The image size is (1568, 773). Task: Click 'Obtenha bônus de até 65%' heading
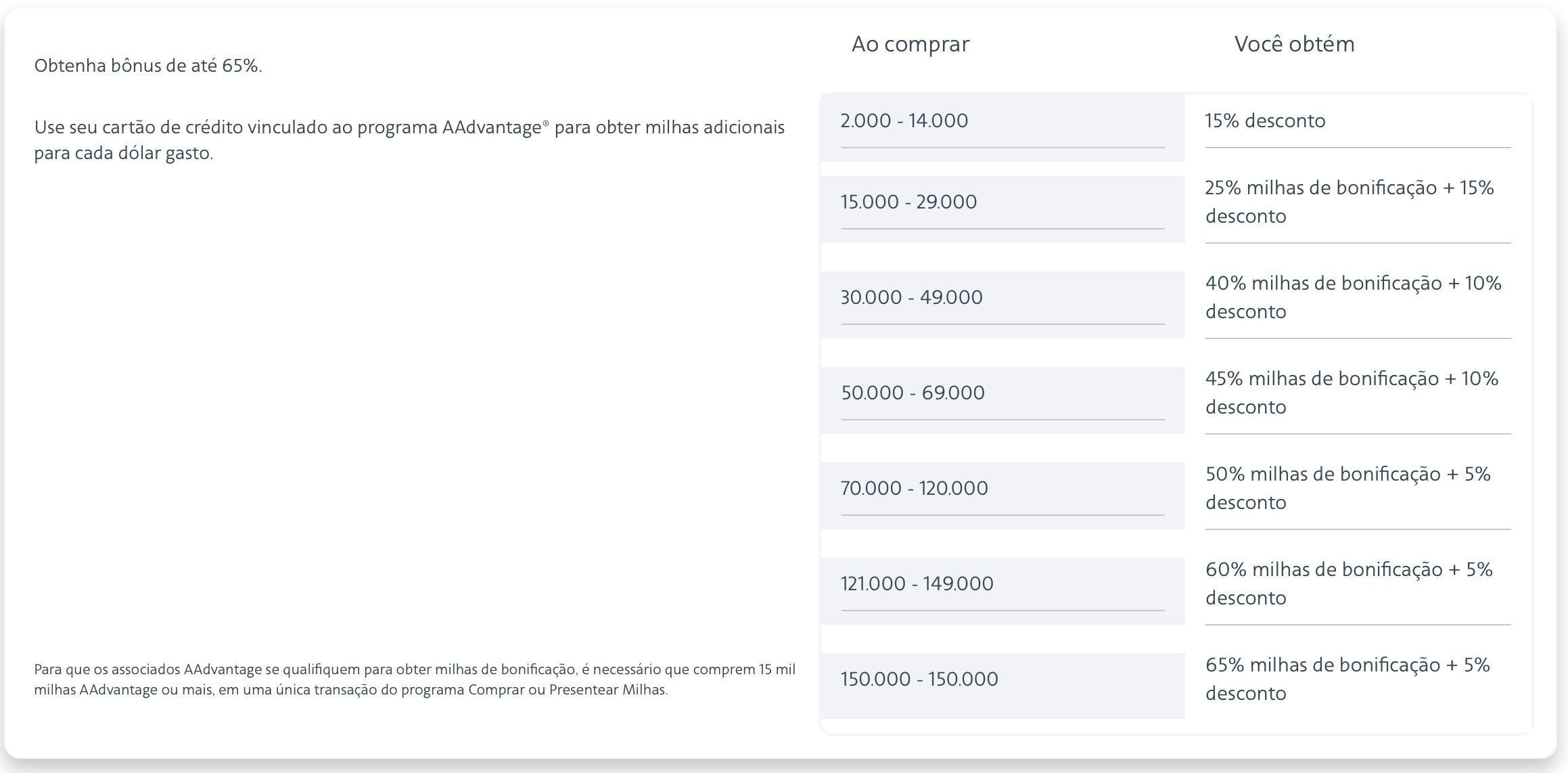tap(148, 66)
